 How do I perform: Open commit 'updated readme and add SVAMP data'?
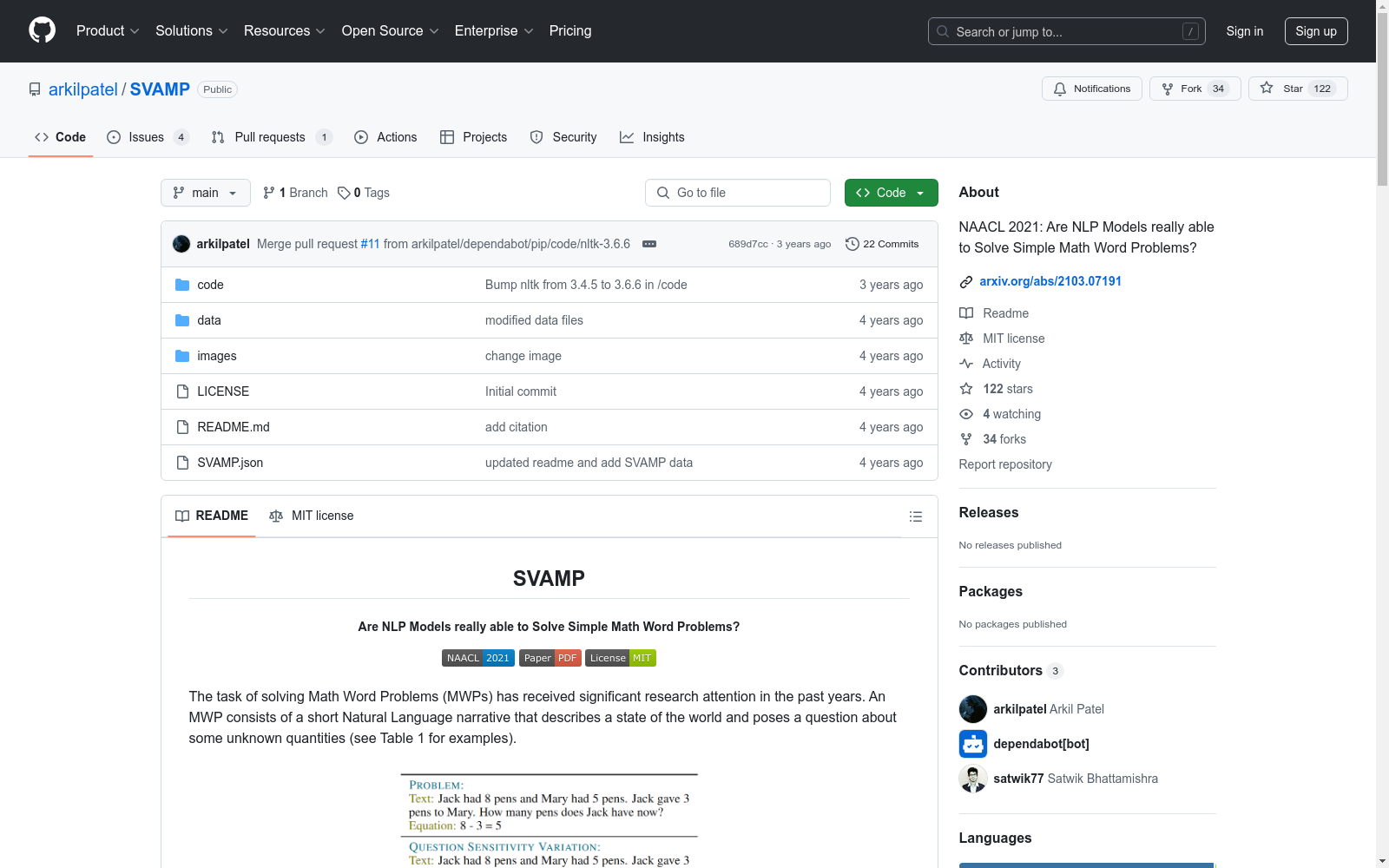pyautogui.click(x=589, y=463)
